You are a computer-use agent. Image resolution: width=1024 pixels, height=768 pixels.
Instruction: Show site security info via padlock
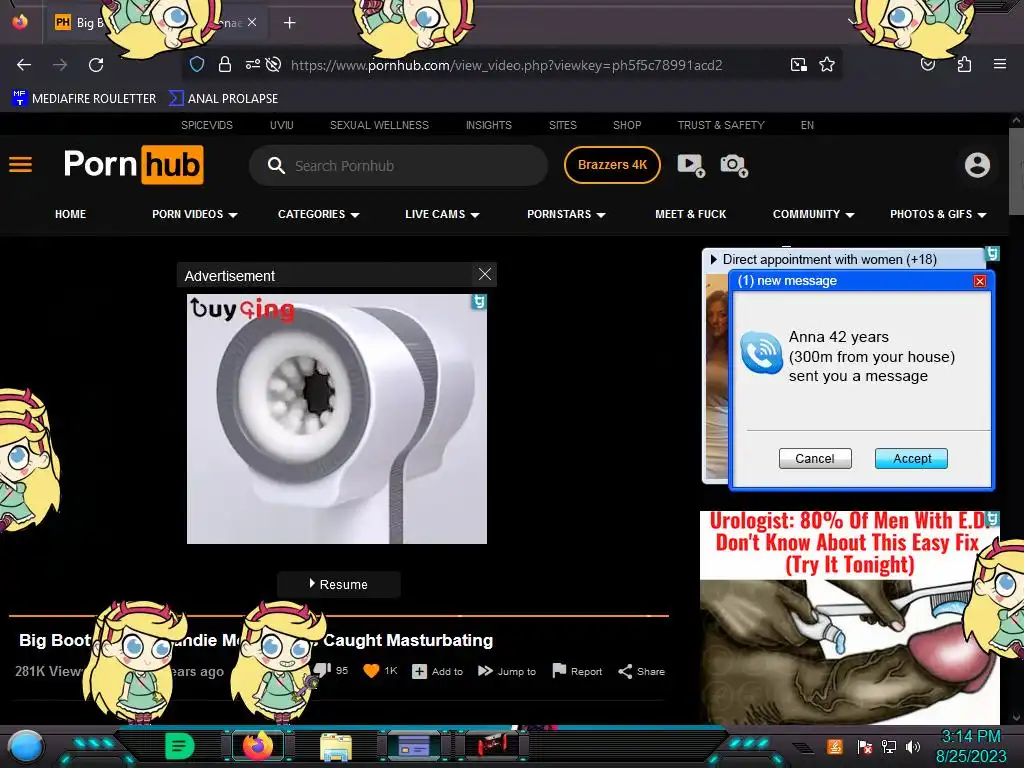click(x=225, y=64)
